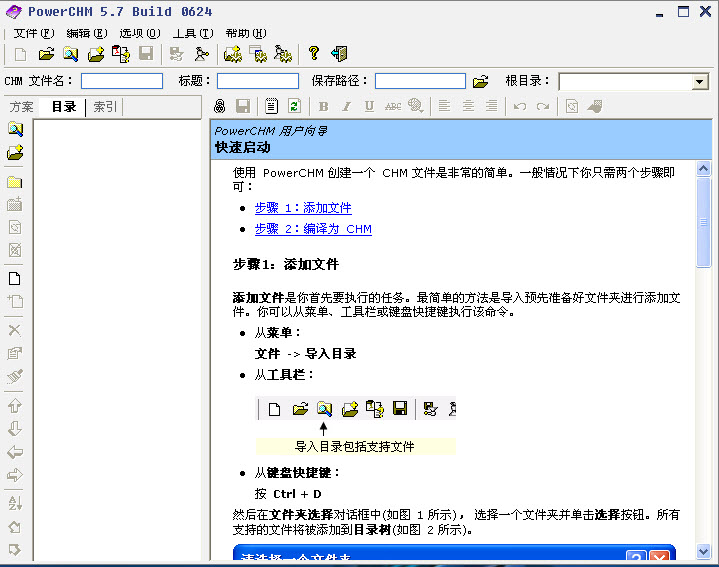The image size is (719, 567).
Task: Click the CHM 文件名 input field
Action: click(x=121, y=82)
